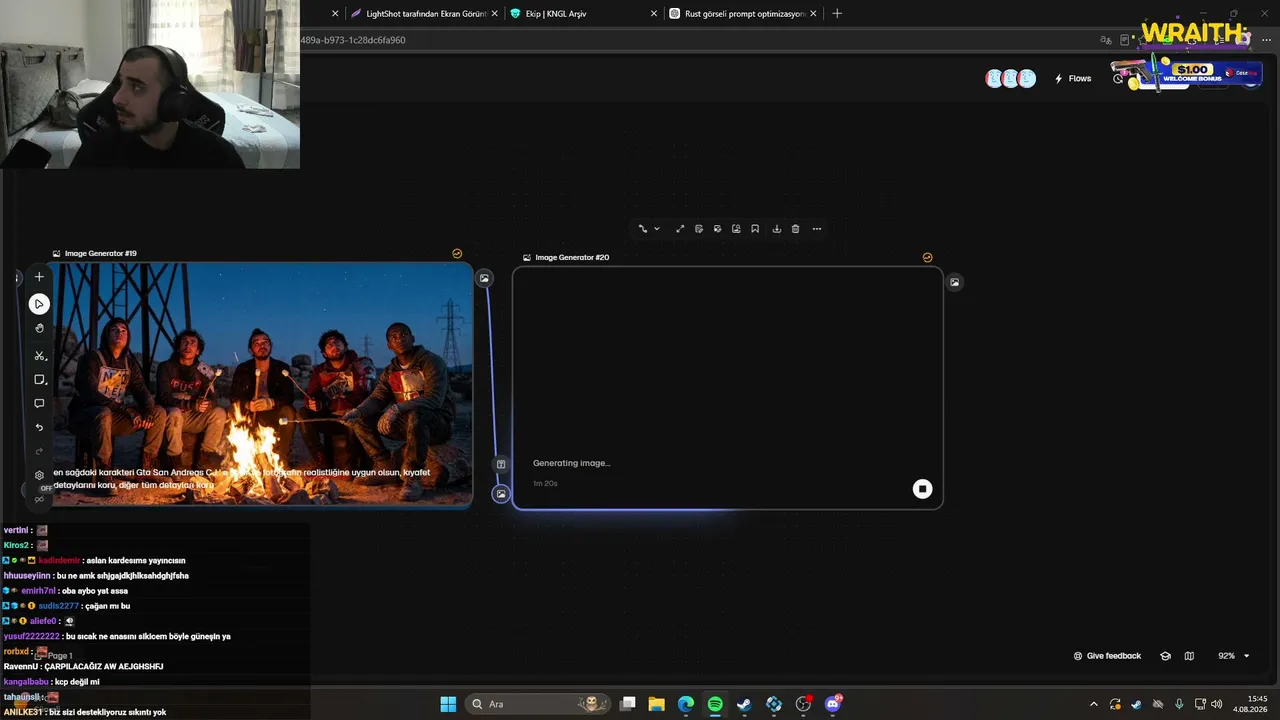The image size is (1280, 720).
Task: Undo the last canvas action
Action: [x=39, y=428]
